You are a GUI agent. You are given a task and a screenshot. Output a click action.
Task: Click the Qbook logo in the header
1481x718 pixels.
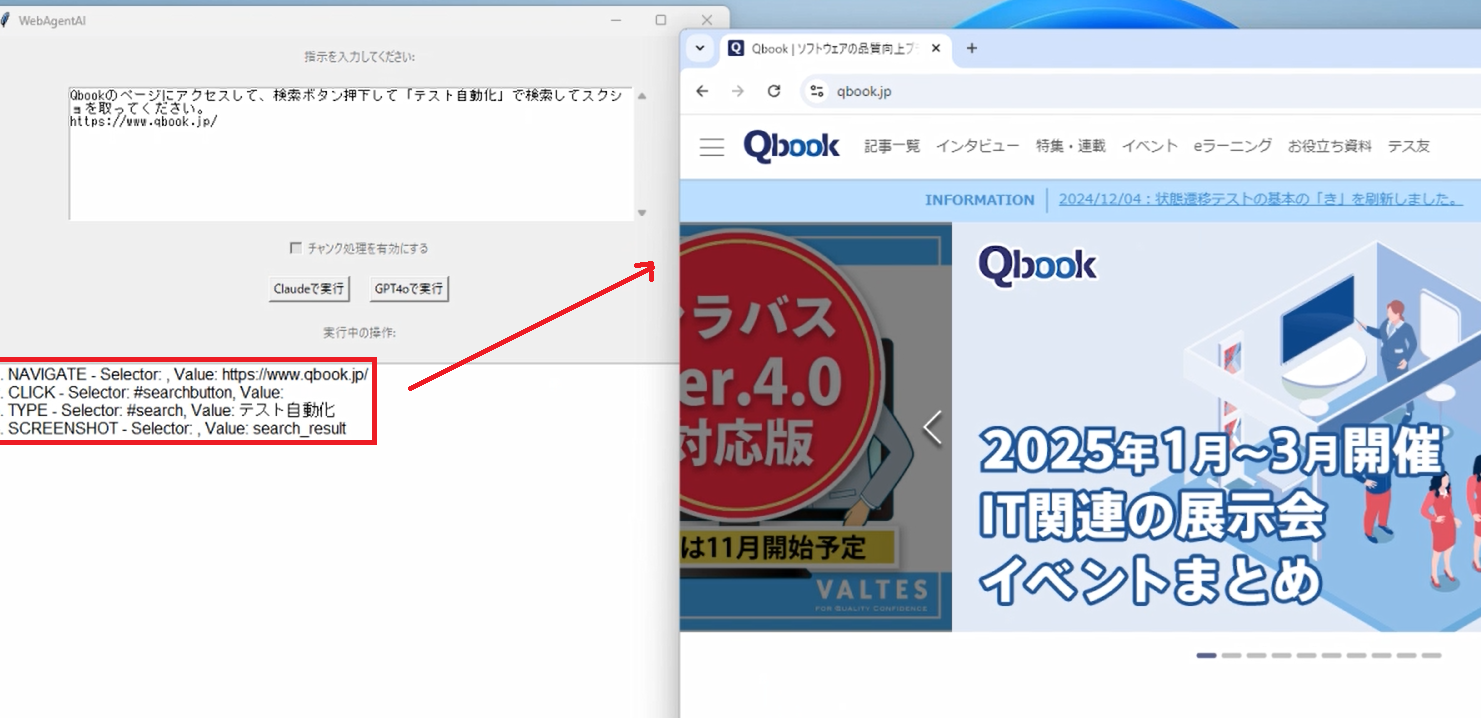[791, 146]
